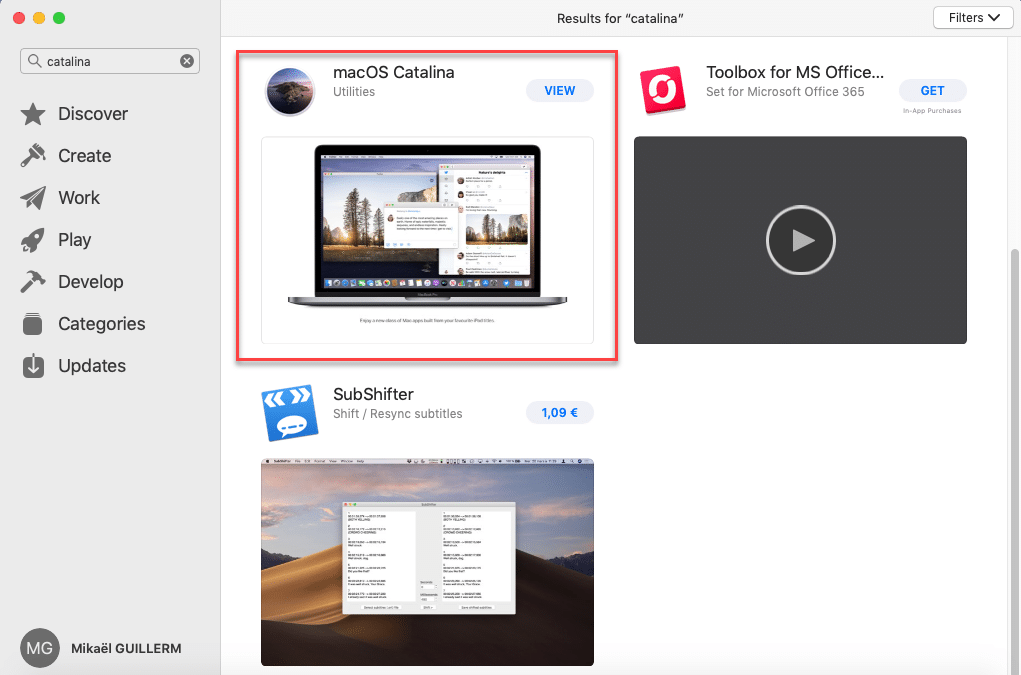Open the Categories section label
The width and height of the screenshot is (1021, 675).
(102, 324)
